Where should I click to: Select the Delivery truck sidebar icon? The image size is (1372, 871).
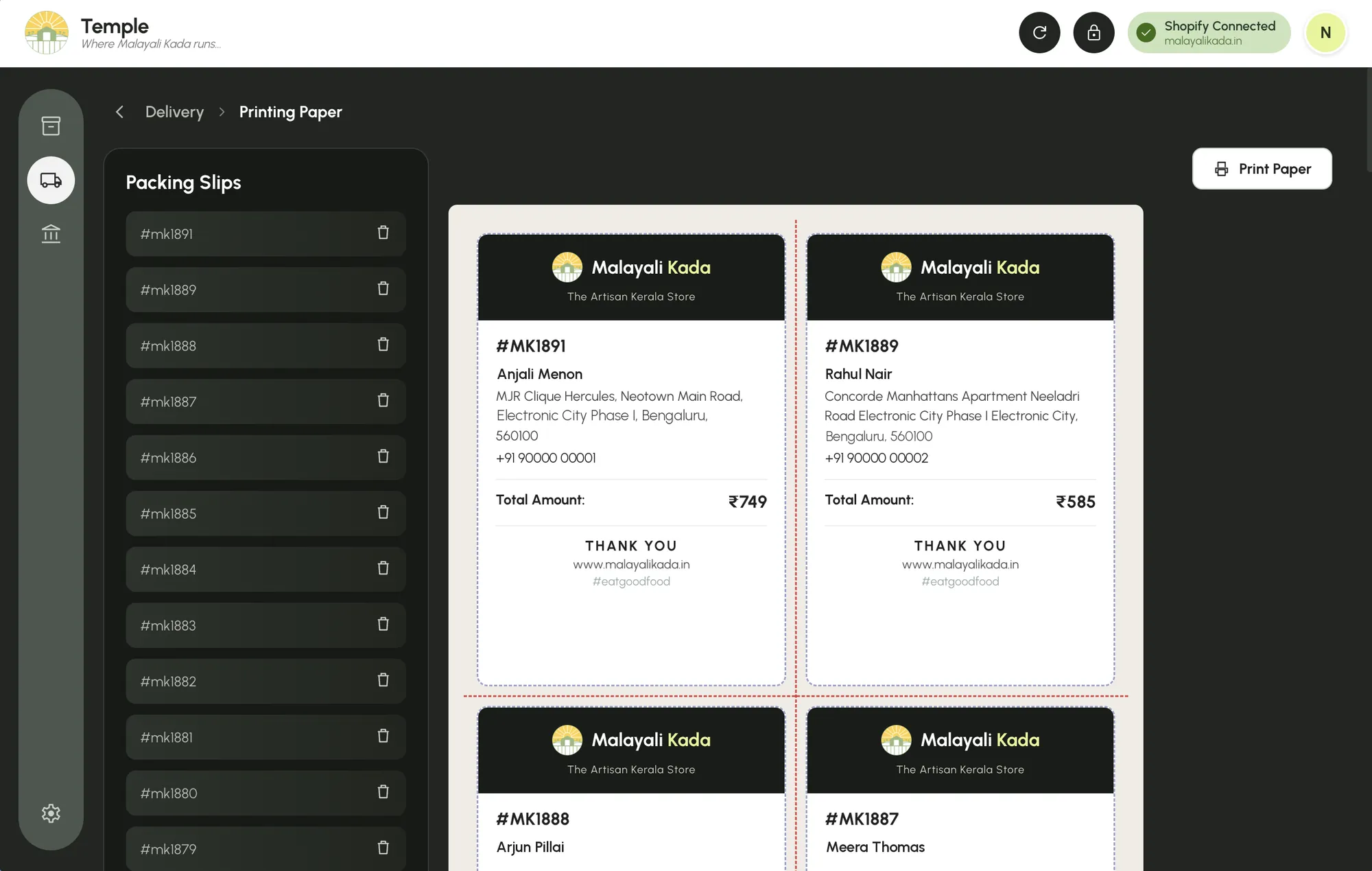pos(51,180)
